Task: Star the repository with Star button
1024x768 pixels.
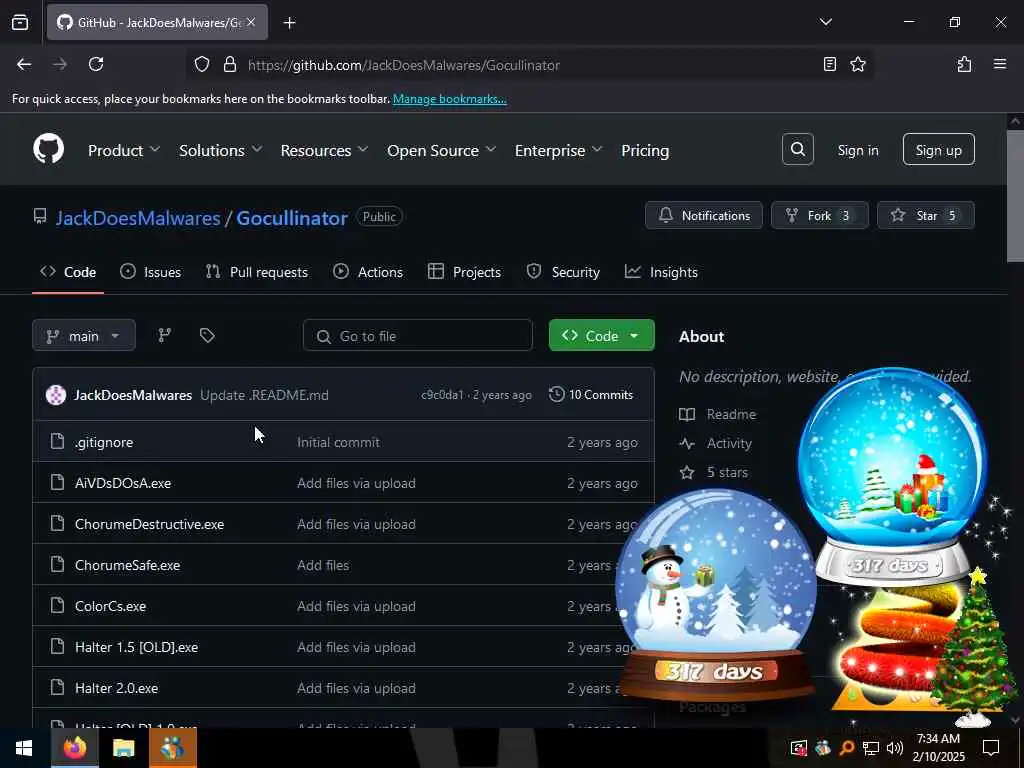Action: 926,216
